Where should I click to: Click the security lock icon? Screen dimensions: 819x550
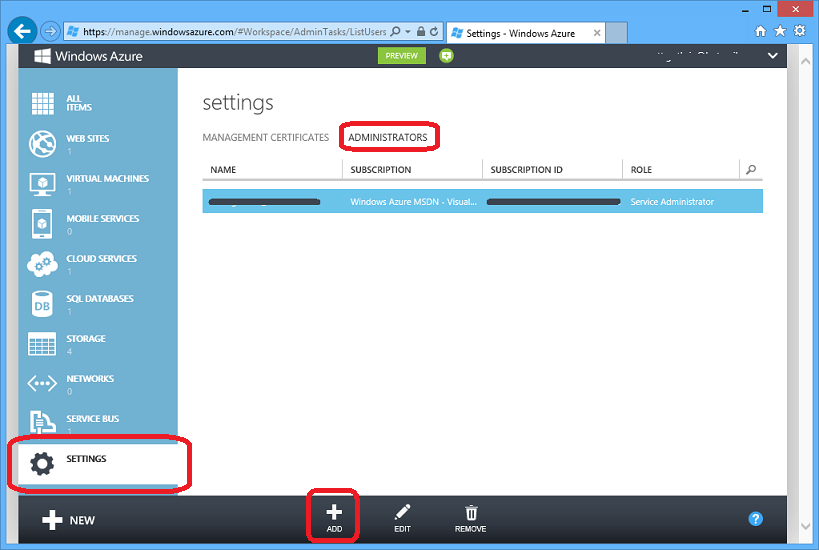click(x=421, y=31)
